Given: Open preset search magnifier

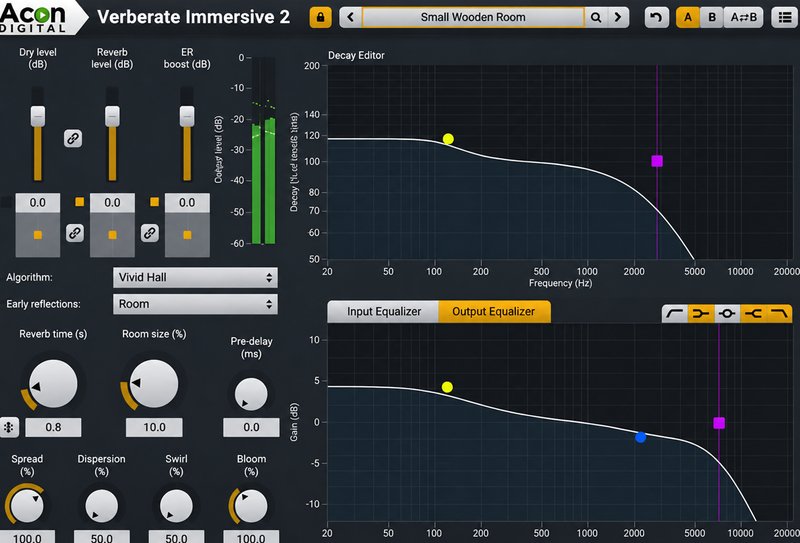Looking at the screenshot, I should click(595, 17).
